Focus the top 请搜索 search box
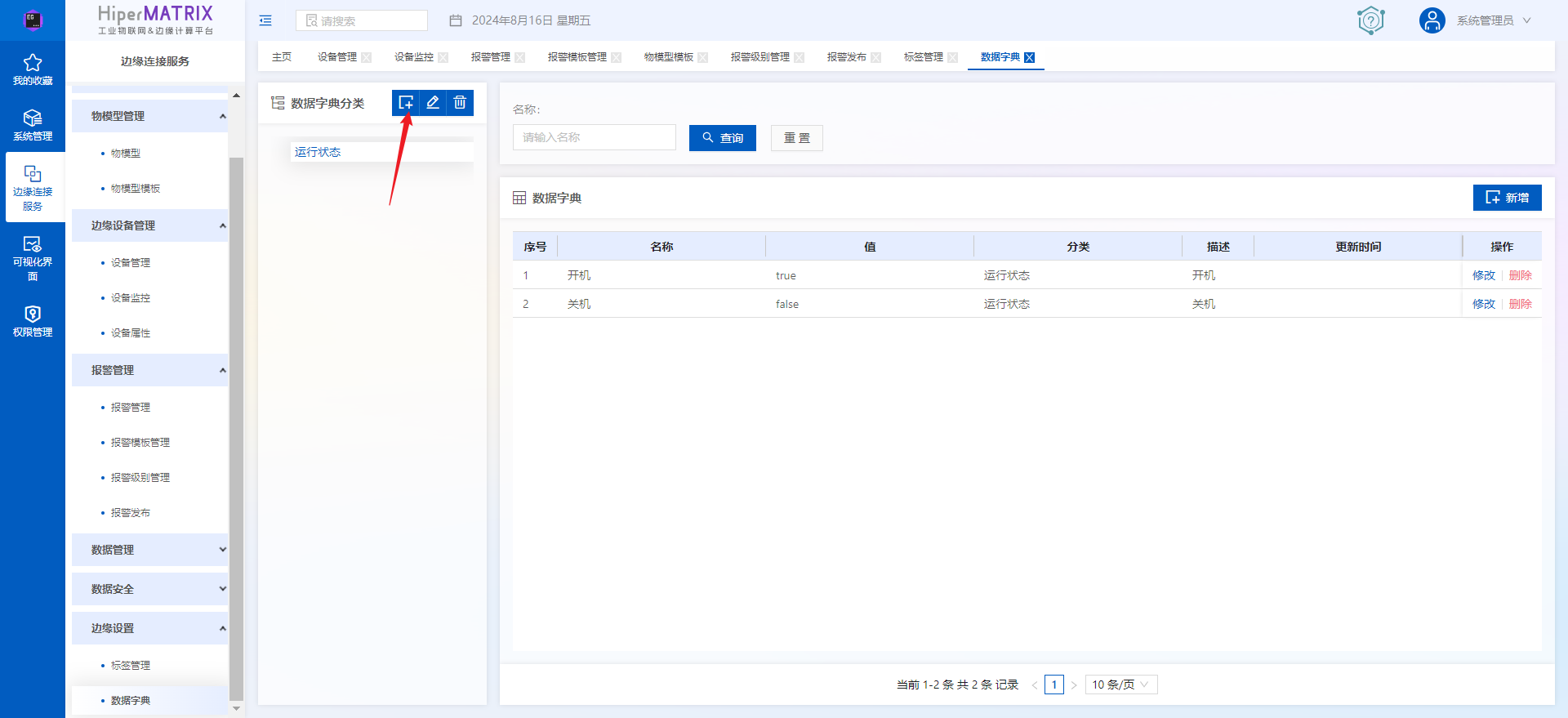Image resolution: width=1568 pixels, height=718 pixels. [362, 20]
